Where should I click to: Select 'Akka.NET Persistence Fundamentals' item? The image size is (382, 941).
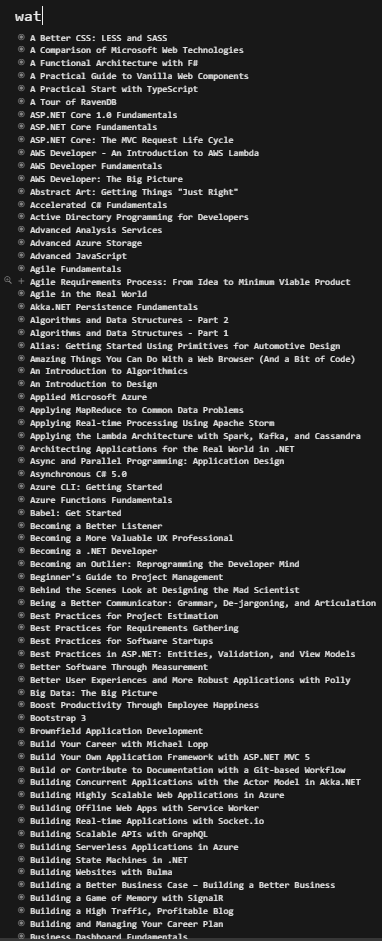click(113, 307)
